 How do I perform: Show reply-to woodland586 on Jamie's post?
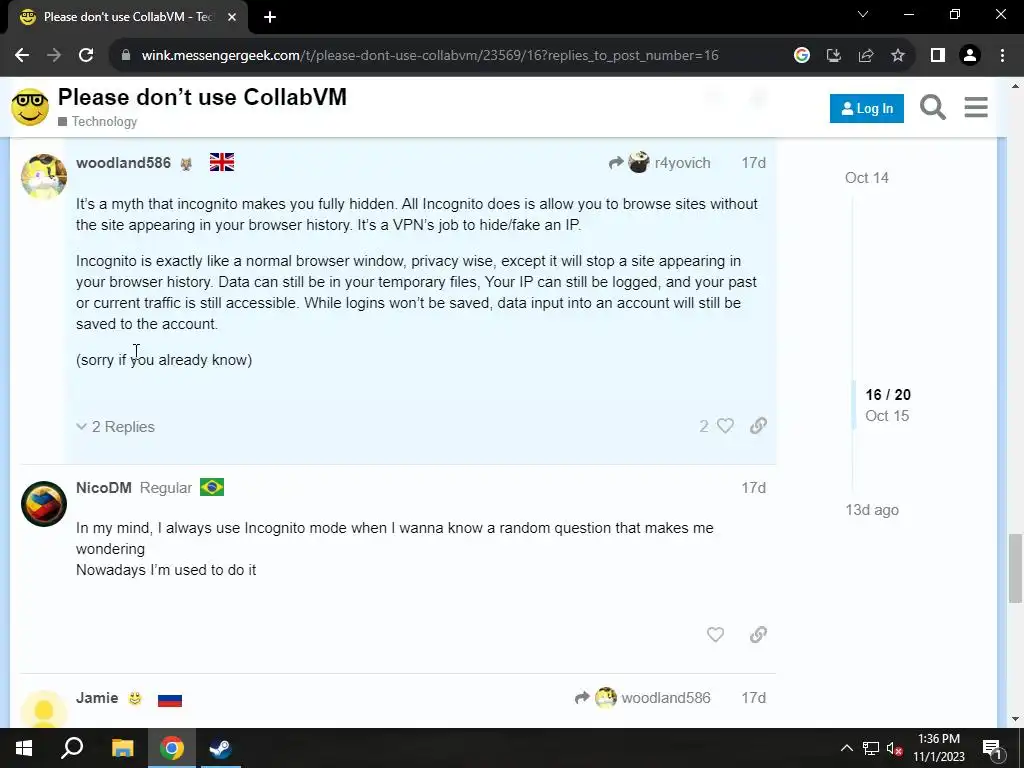click(x=643, y=697)
